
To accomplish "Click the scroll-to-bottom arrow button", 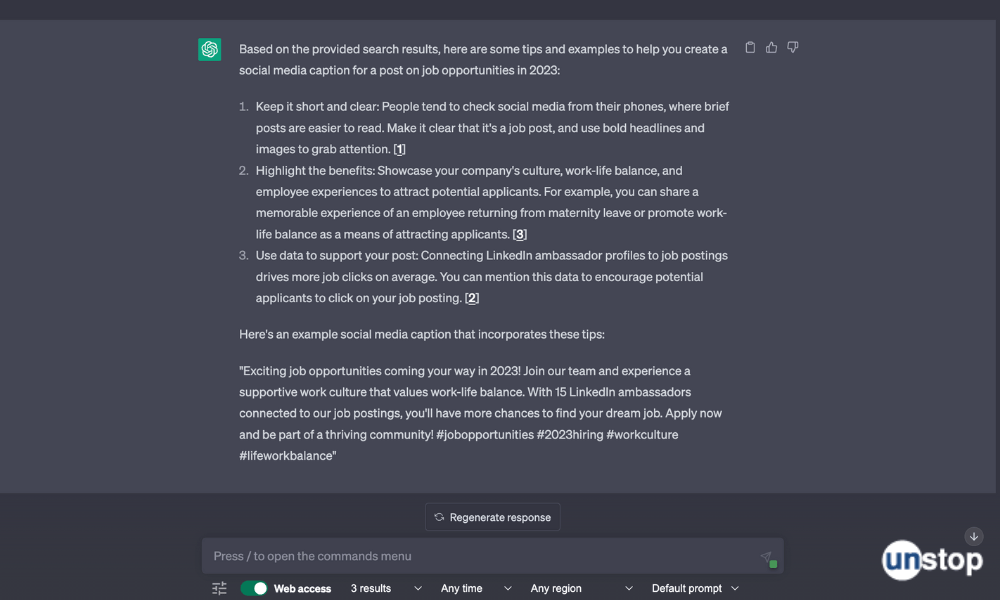I will click(x=973, y=536).
